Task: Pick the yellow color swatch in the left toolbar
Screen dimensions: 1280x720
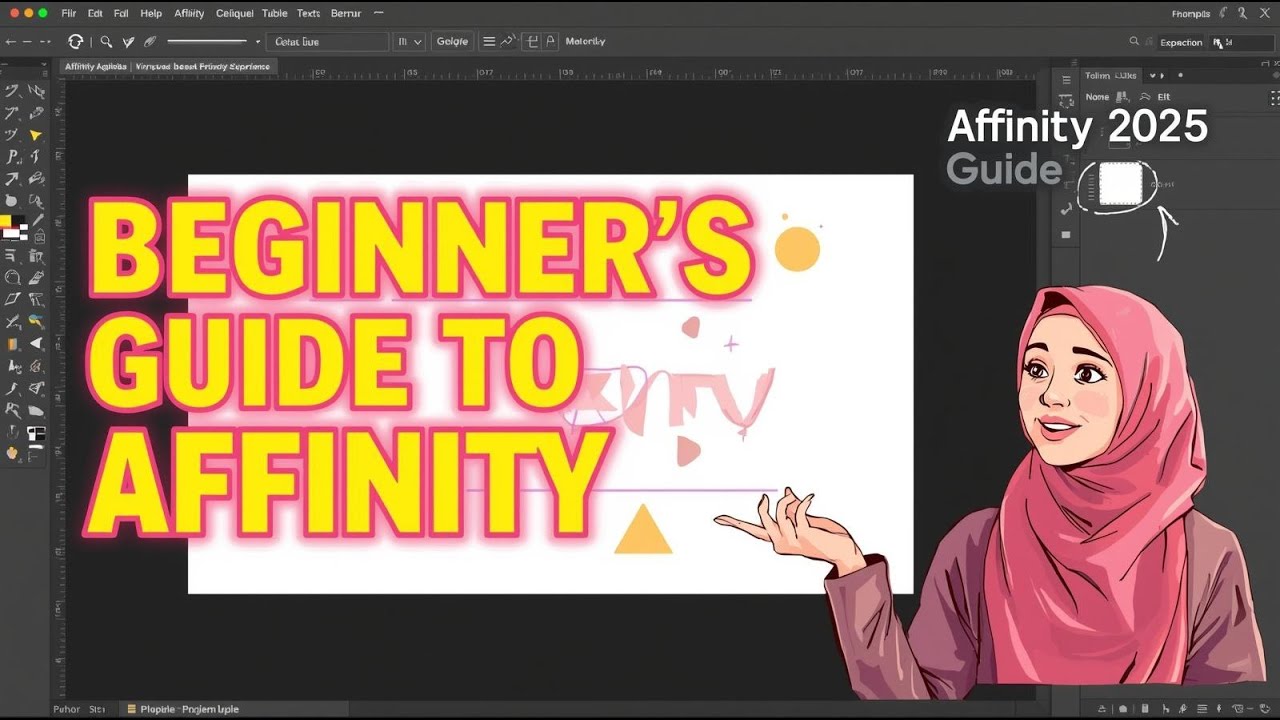Action: click(x=6, y=222)
